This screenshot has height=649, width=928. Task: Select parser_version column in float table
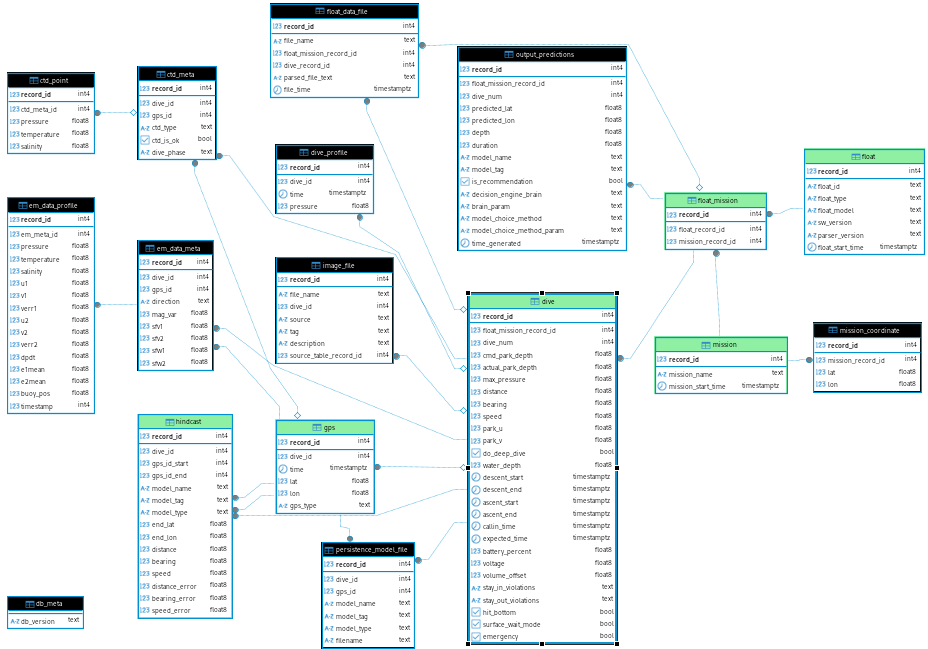pyautogui.click(x=864, y=235)
